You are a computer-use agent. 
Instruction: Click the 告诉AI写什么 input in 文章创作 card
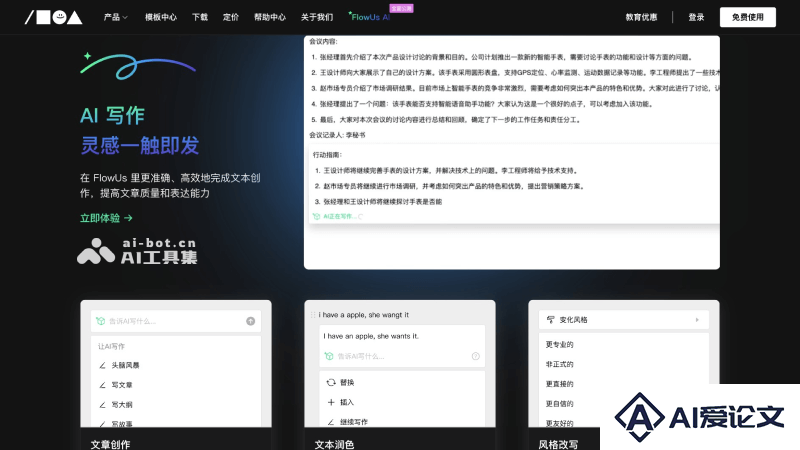pyautogui.click(x=176, y=321)
